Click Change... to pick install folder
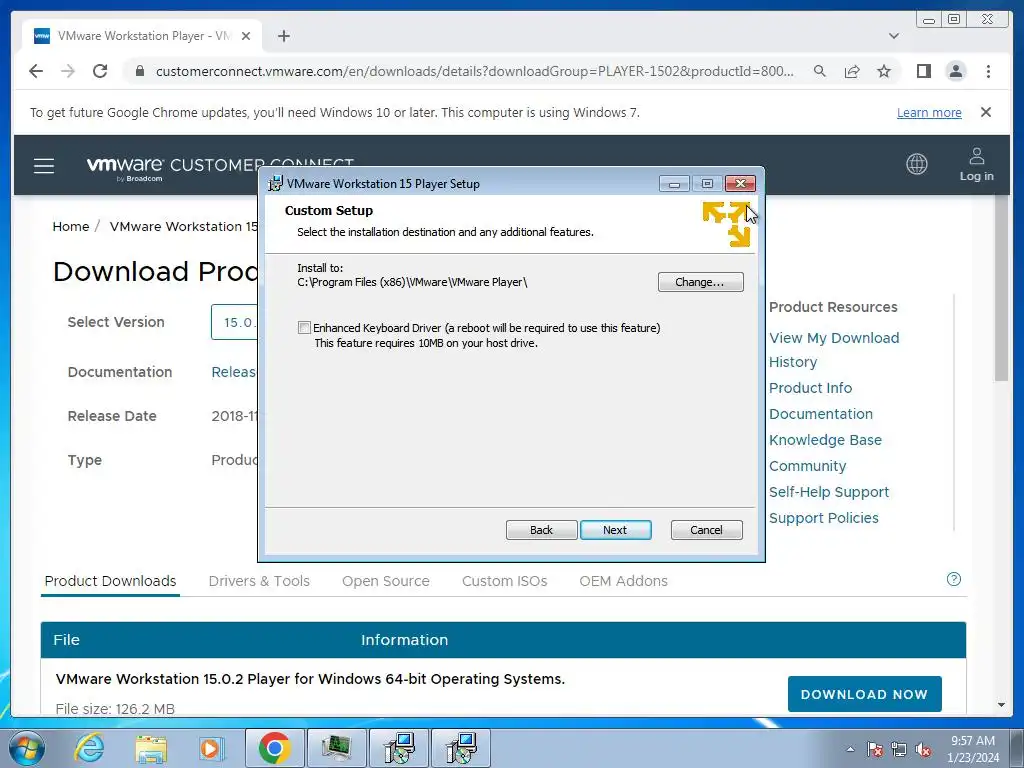 [700, 282]
